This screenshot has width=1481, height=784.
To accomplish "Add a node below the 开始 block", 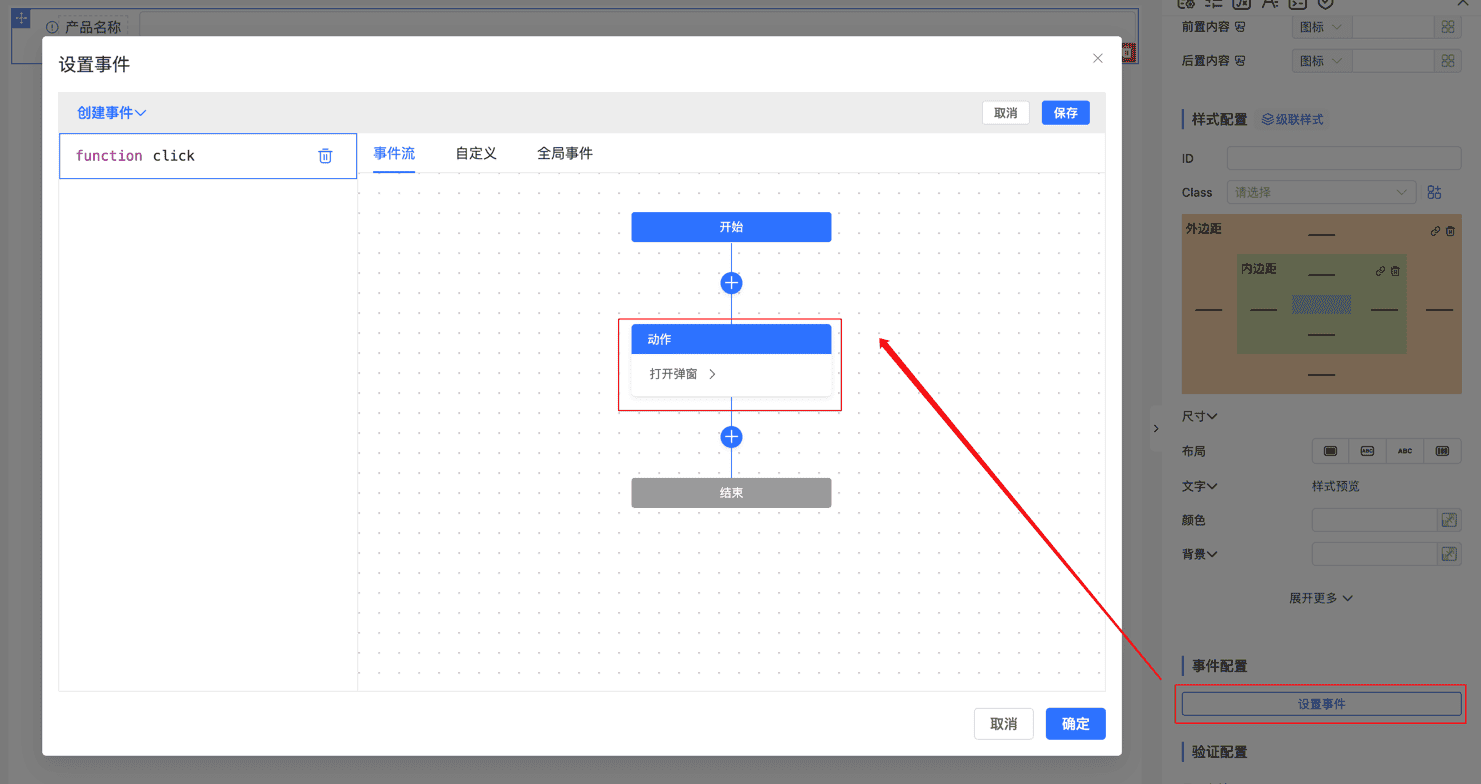I will [731, 283].
